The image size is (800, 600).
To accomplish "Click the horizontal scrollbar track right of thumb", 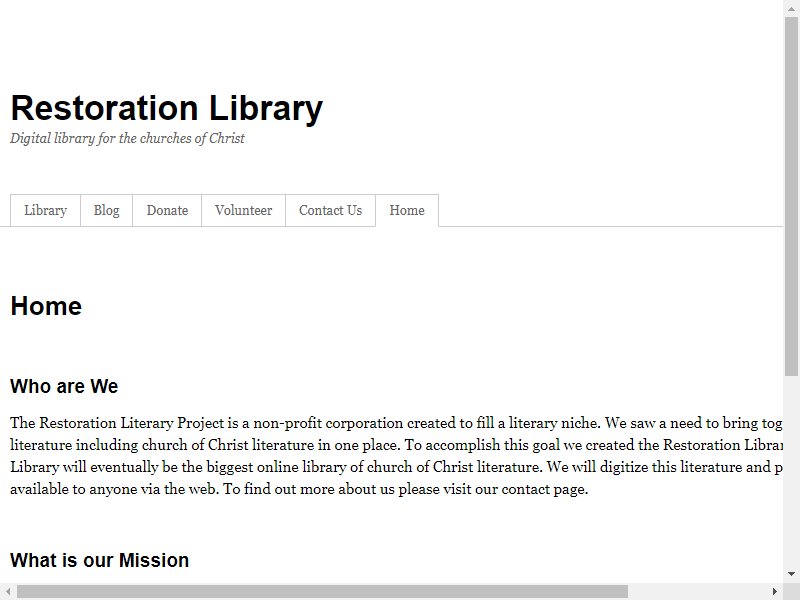I will (x=697, y=592).
